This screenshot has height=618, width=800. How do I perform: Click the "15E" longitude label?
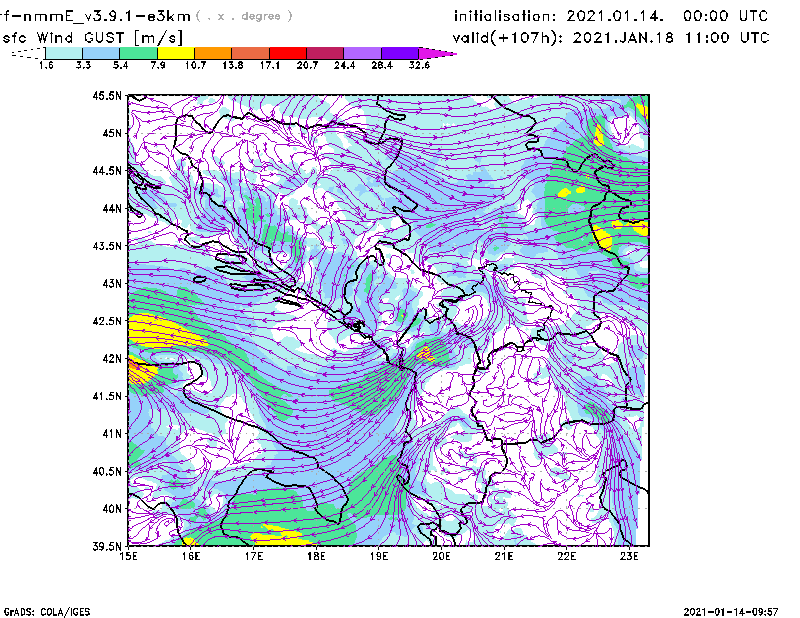click(x=128, y=556)
